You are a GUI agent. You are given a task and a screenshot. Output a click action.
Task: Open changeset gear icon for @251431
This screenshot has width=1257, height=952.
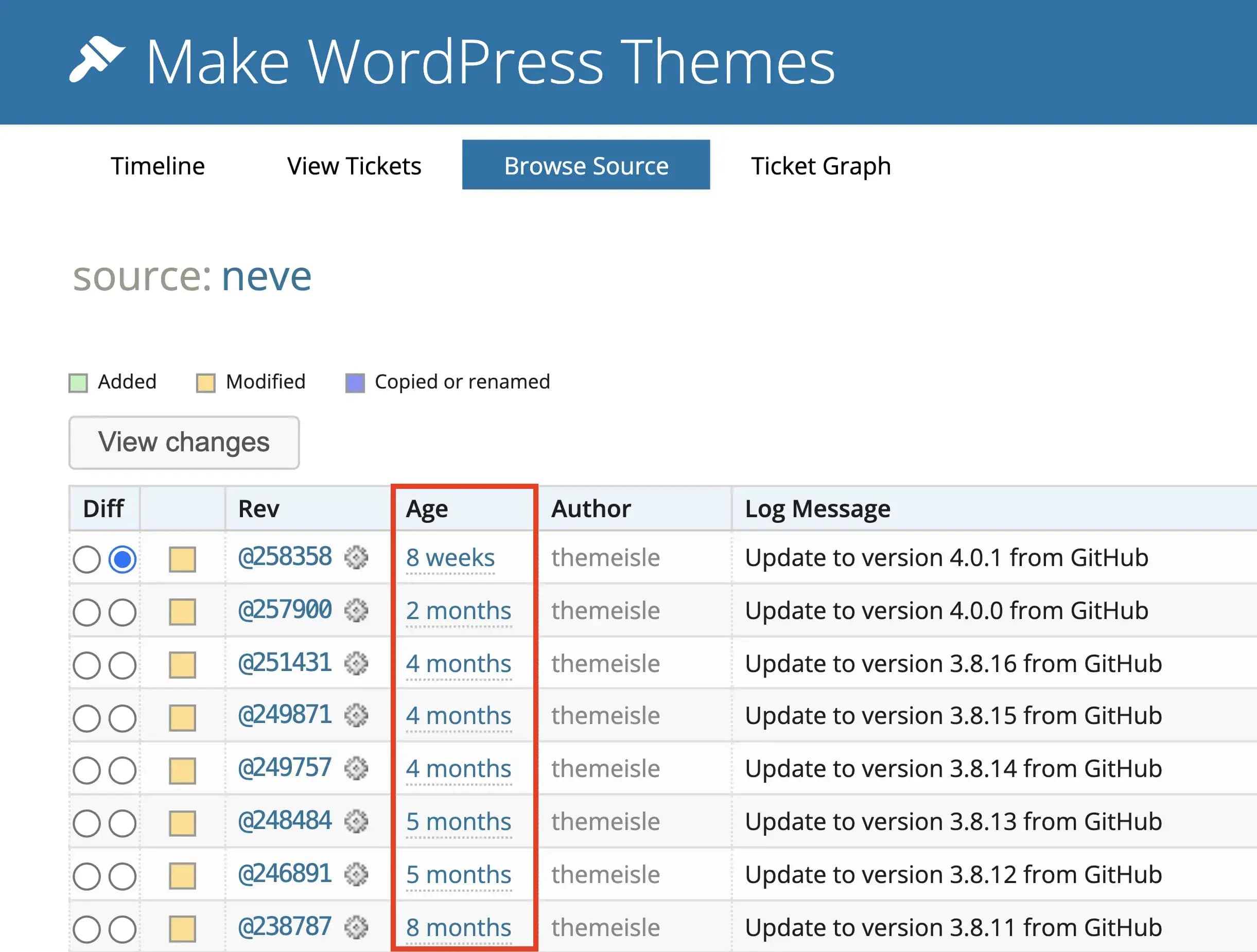click(x=356, y=663)
